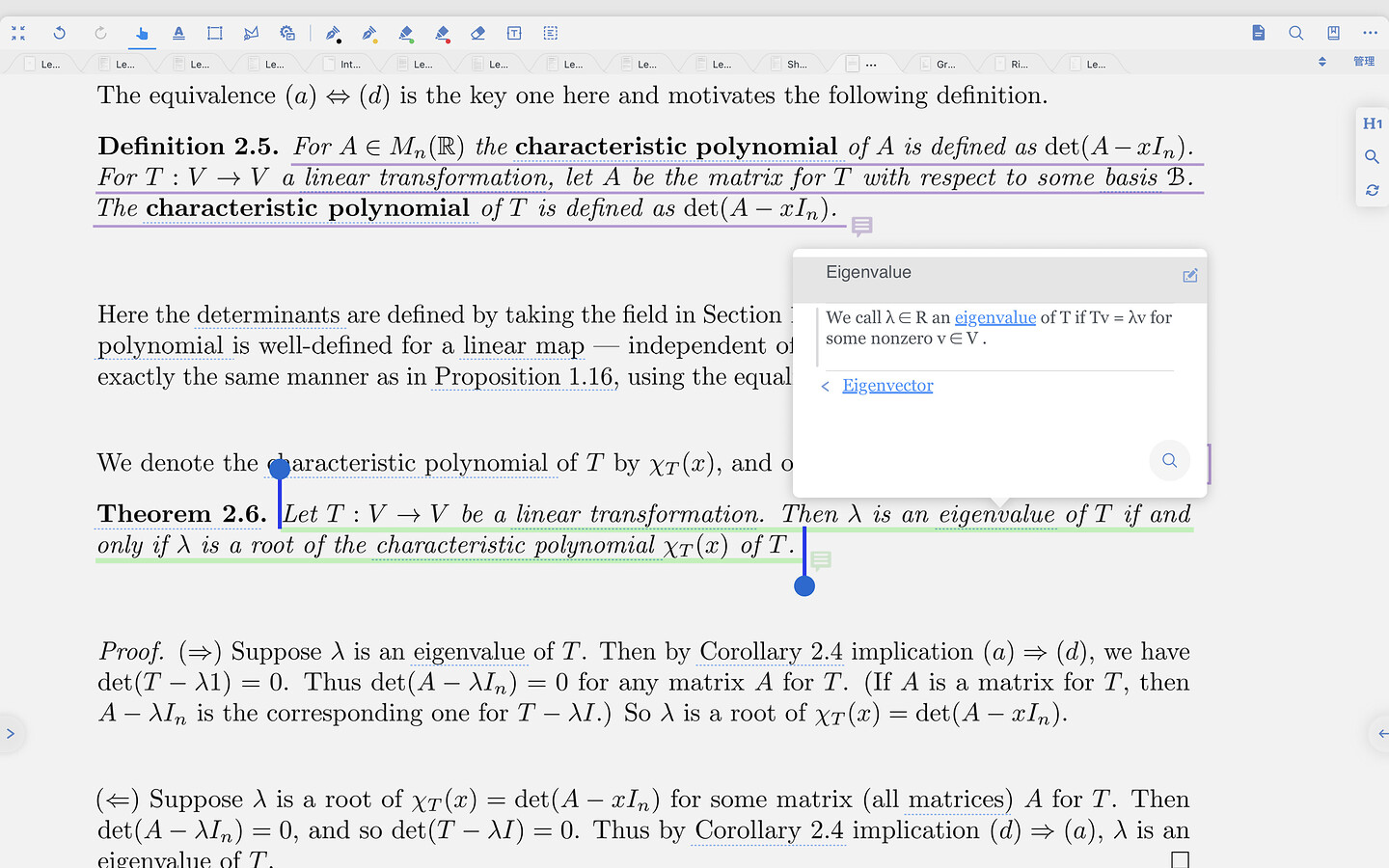Select the hand pointer tool
This screenshot has width=1389, height=868.
tap(142, 34)
